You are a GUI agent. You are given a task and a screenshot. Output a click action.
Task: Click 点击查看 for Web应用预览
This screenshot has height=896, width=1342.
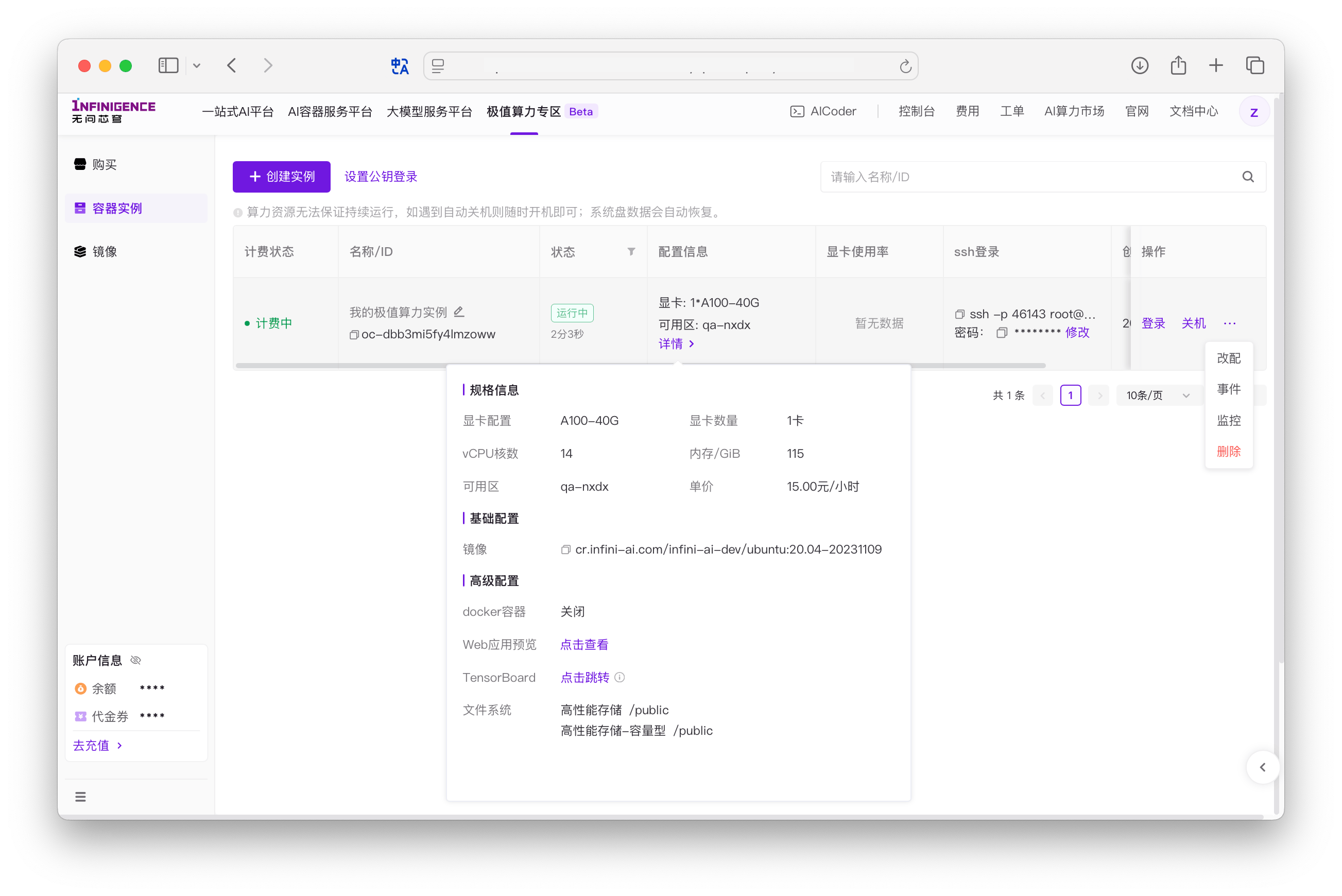[584, 645]
